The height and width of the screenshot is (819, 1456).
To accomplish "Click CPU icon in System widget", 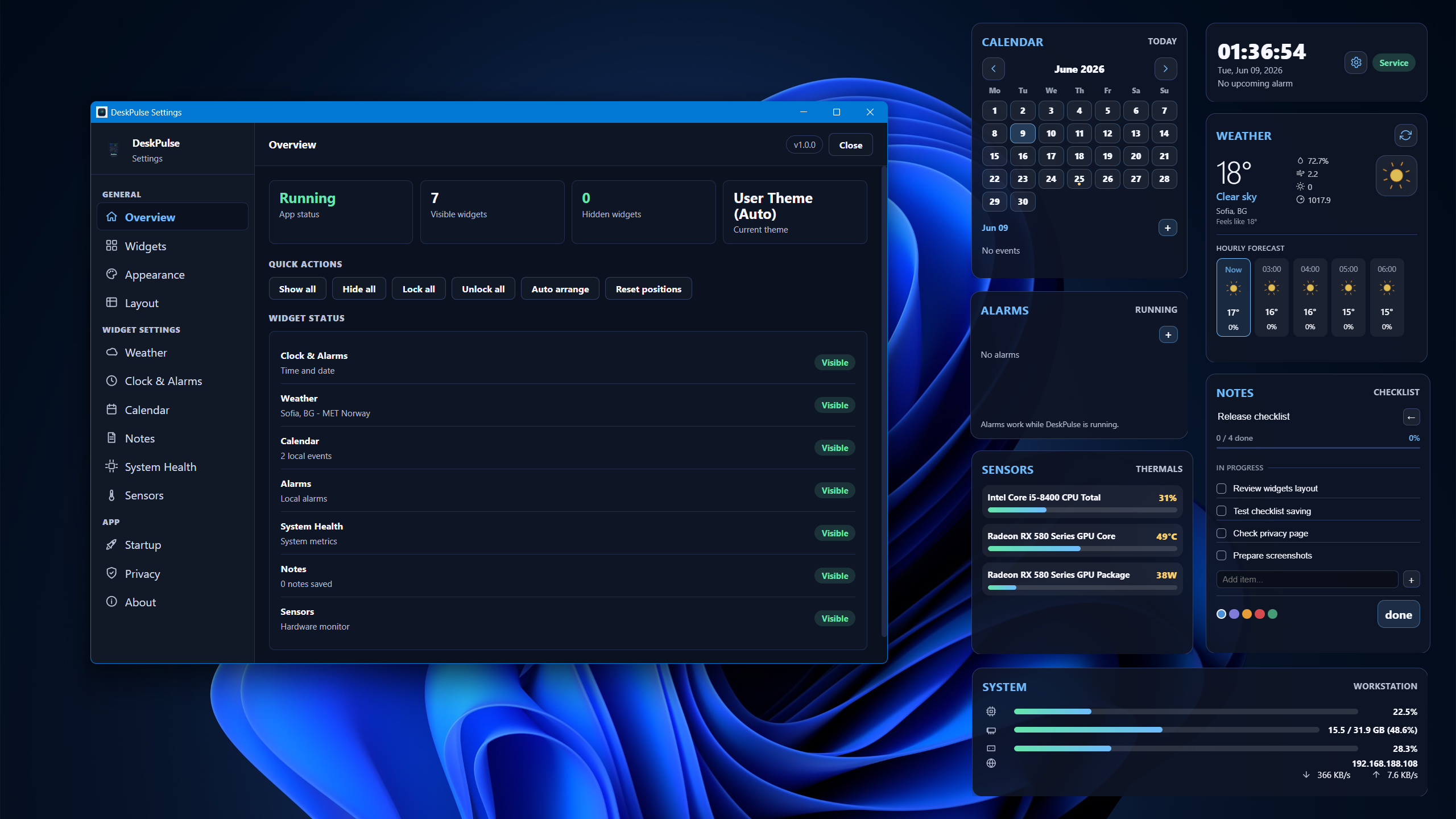I will tap(991, 712).
